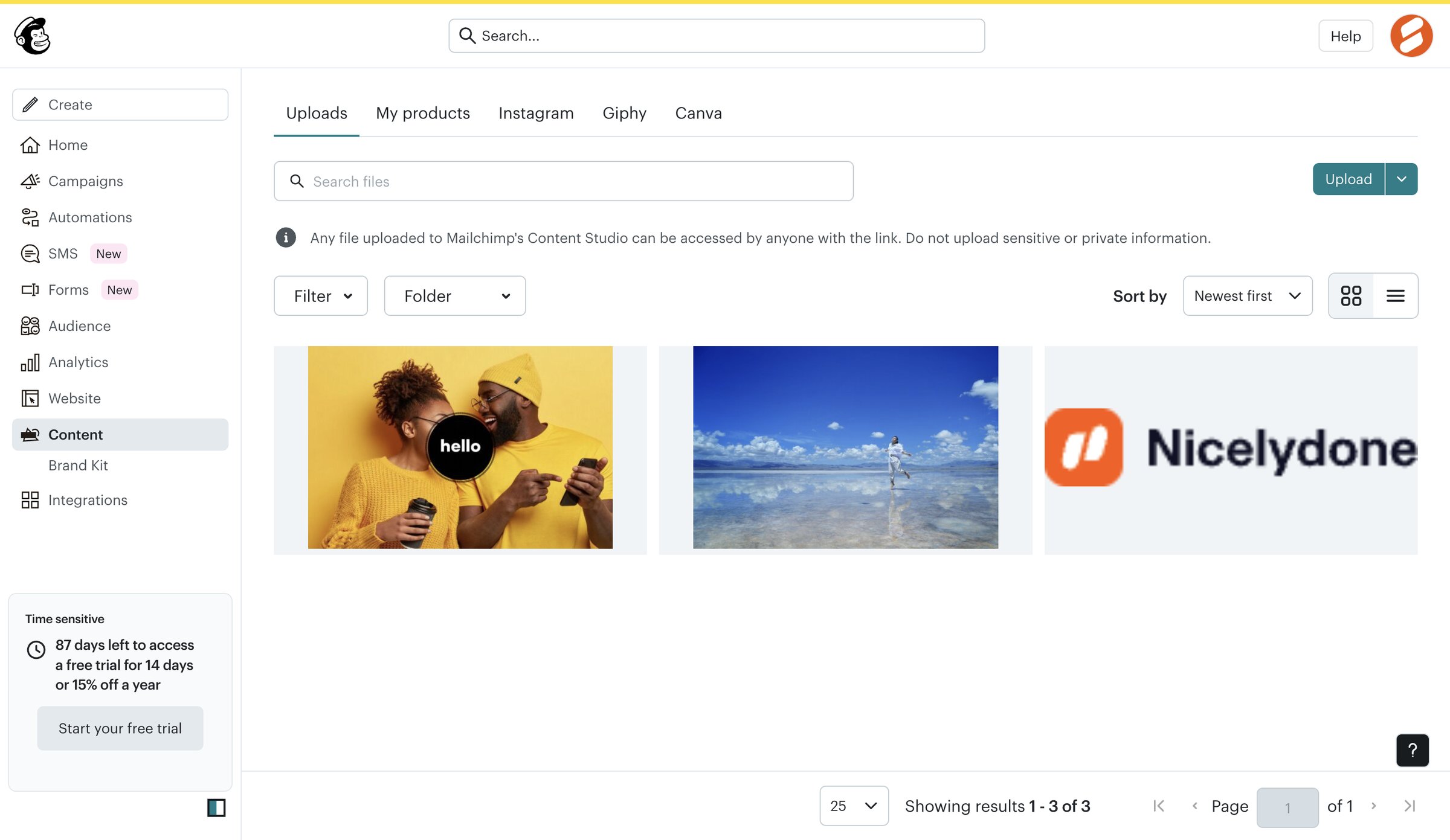Click the Content sidebar icon
Screen dimensions: 1450x840
click(x=30, y=435)
